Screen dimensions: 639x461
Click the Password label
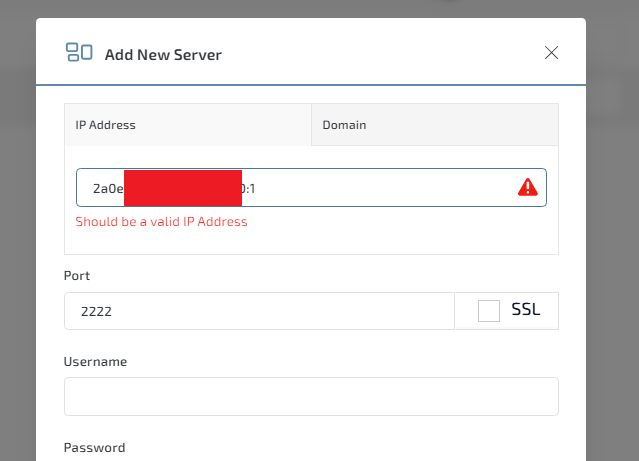click(94, 448)
